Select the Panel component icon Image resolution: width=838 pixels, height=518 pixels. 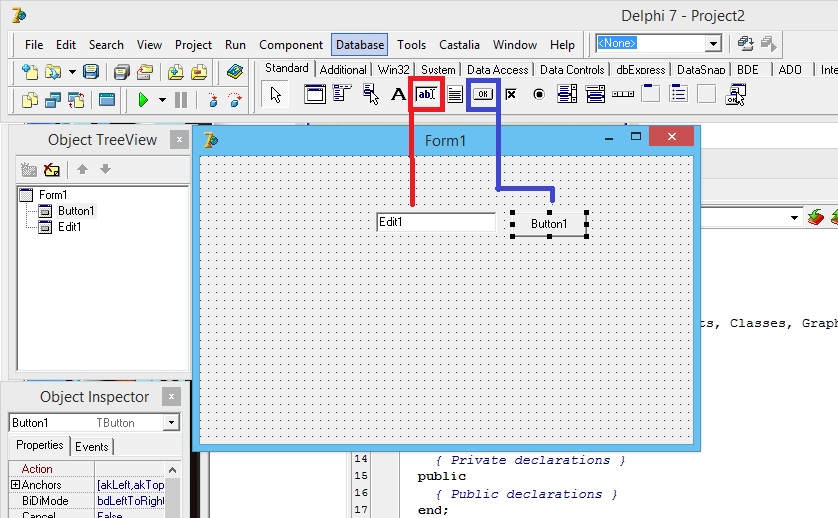point(706,94)
